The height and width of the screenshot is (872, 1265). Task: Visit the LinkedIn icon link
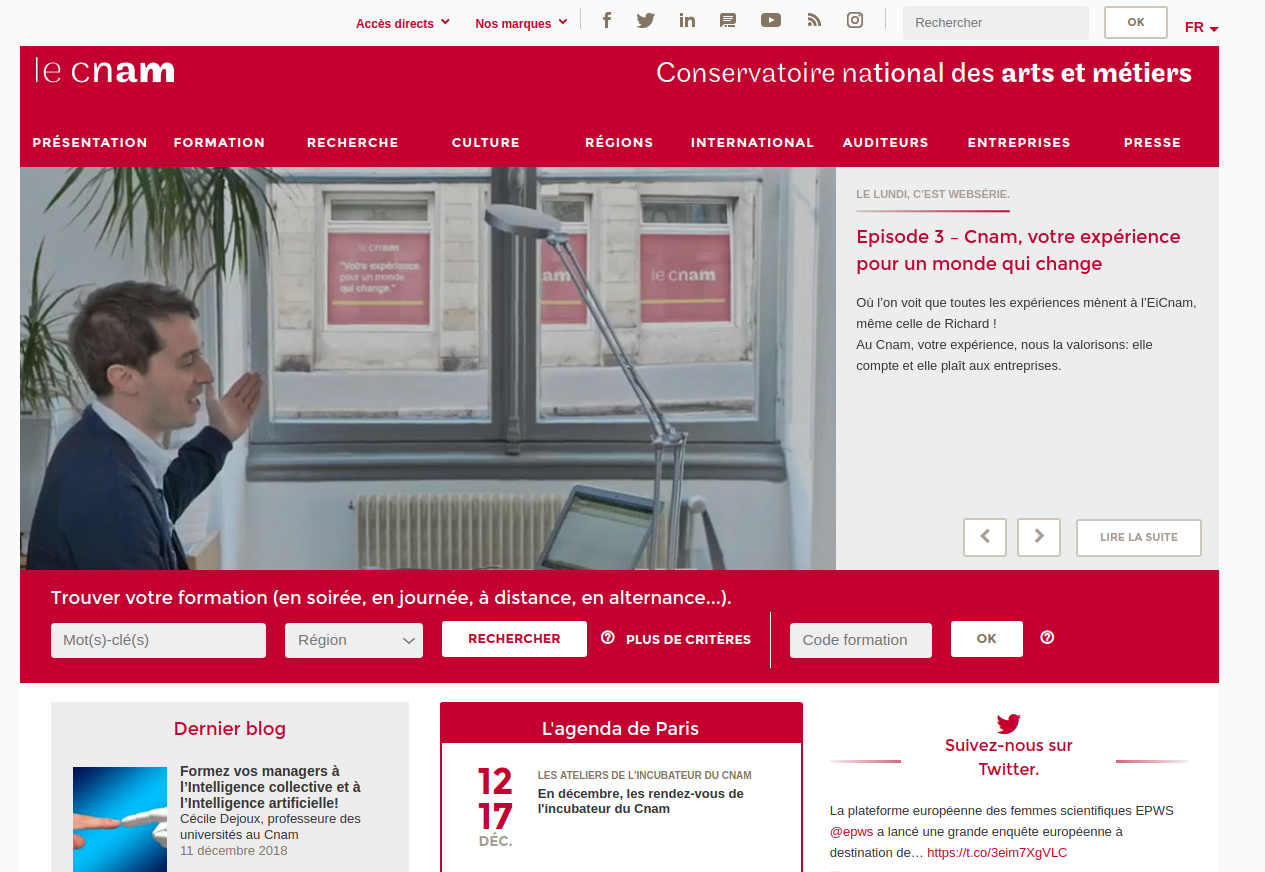coord(687,20)
